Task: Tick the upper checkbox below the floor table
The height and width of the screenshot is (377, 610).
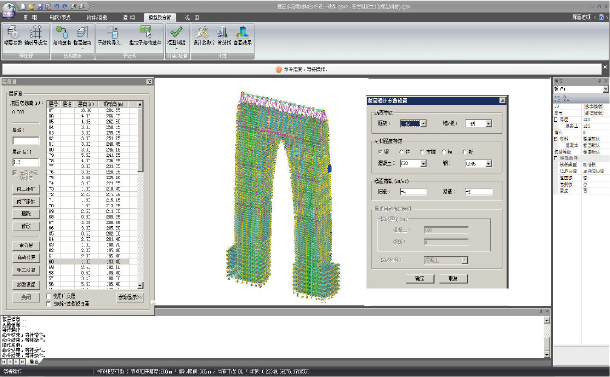Action: coord(49,296)
